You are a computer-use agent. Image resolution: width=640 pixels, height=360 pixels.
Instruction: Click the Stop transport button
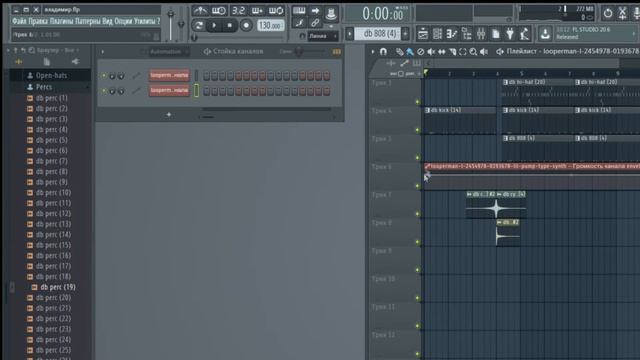point(230,25)
